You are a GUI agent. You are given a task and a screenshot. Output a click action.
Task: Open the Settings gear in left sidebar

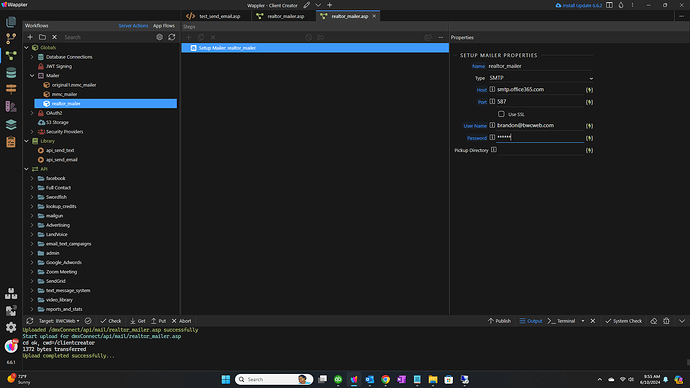pyautogui.click(x=11, y=327)
